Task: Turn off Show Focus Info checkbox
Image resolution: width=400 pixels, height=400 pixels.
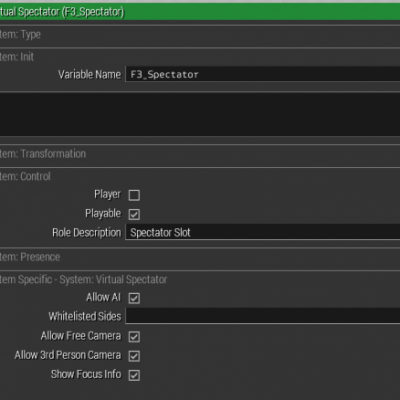Action: pos(134,375)
